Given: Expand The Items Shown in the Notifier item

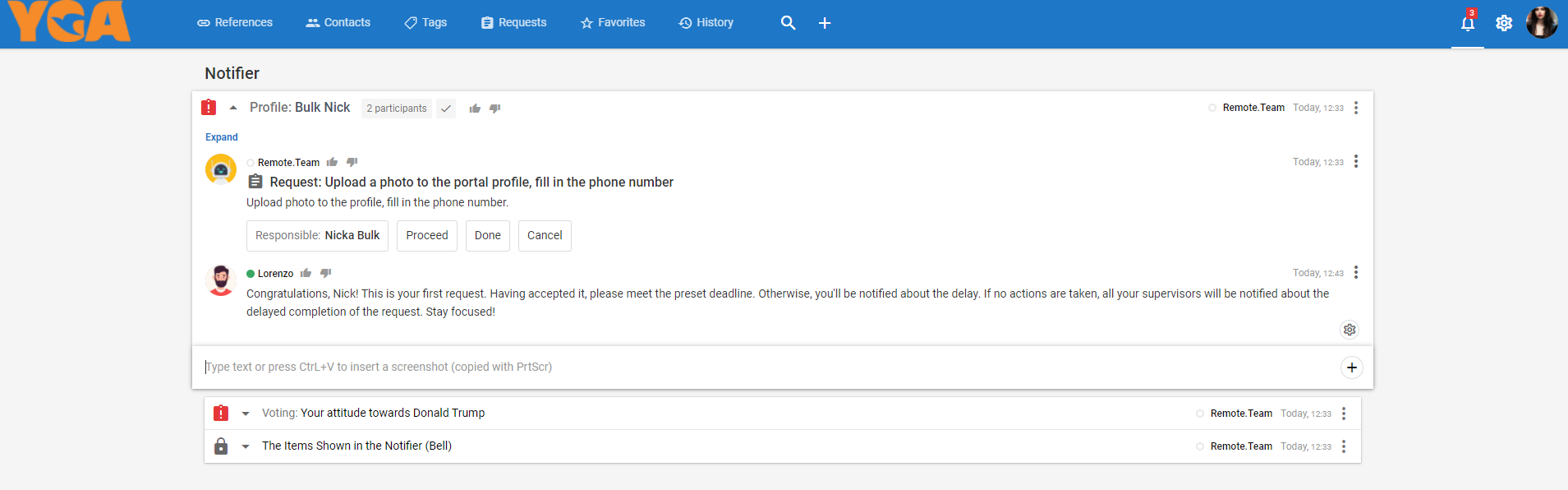Looking at the screenshot, I should coord(246,446).
